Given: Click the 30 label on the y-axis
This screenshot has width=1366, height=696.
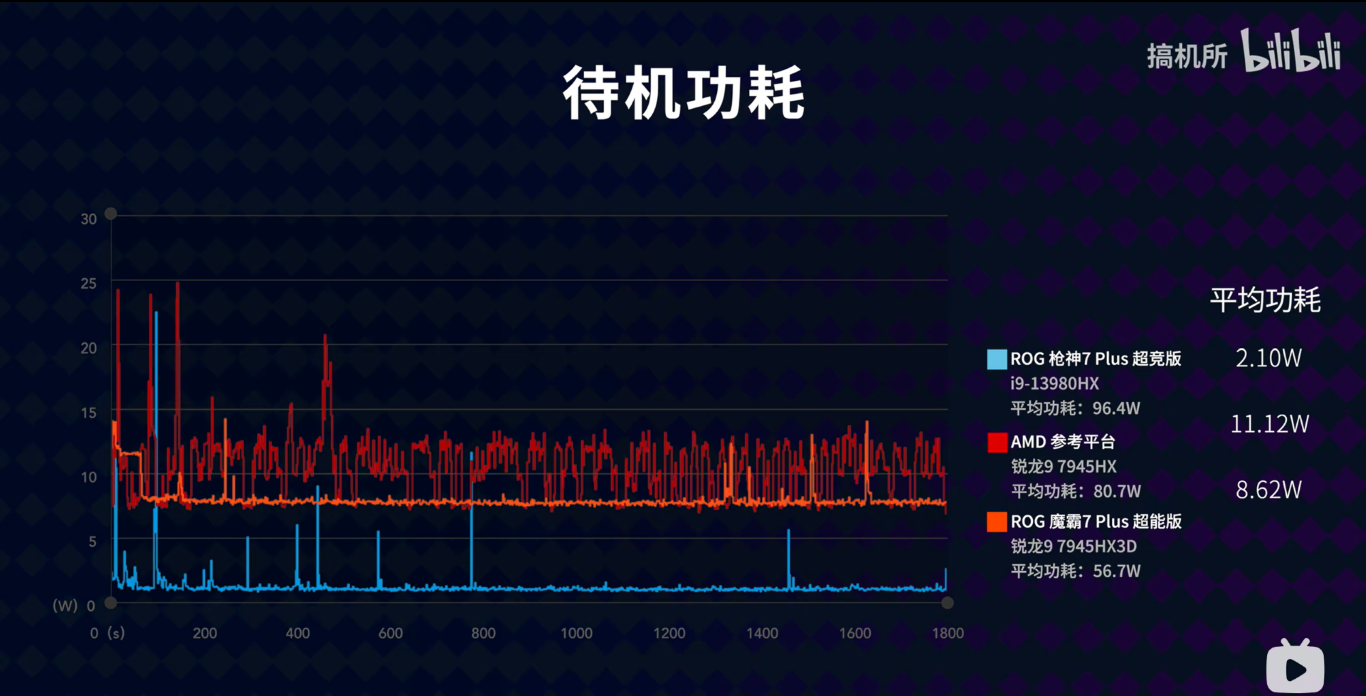Looking at the screenshot, I should coord(89,219).
